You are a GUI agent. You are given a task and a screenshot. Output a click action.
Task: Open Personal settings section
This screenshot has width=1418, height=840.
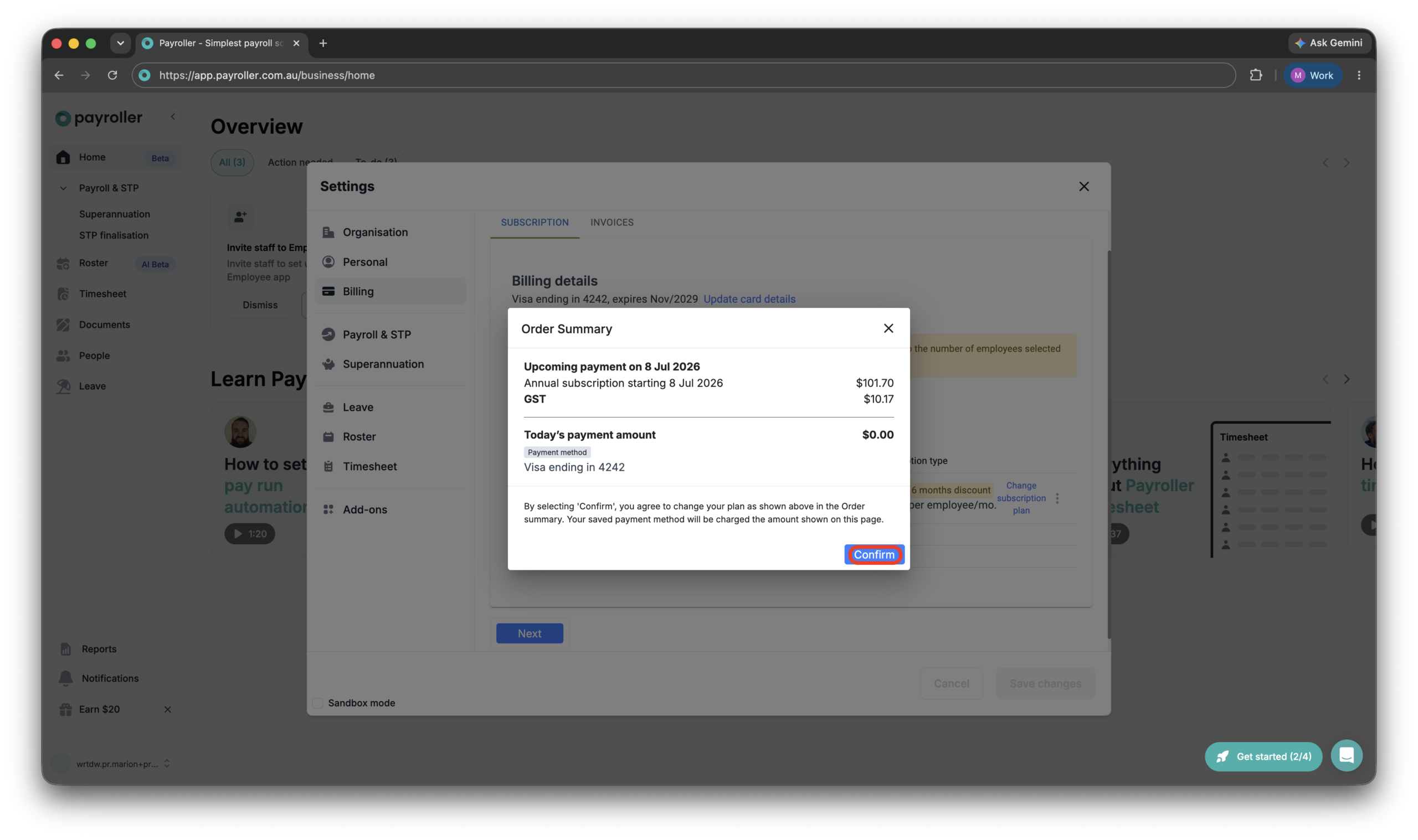point(390,261)
